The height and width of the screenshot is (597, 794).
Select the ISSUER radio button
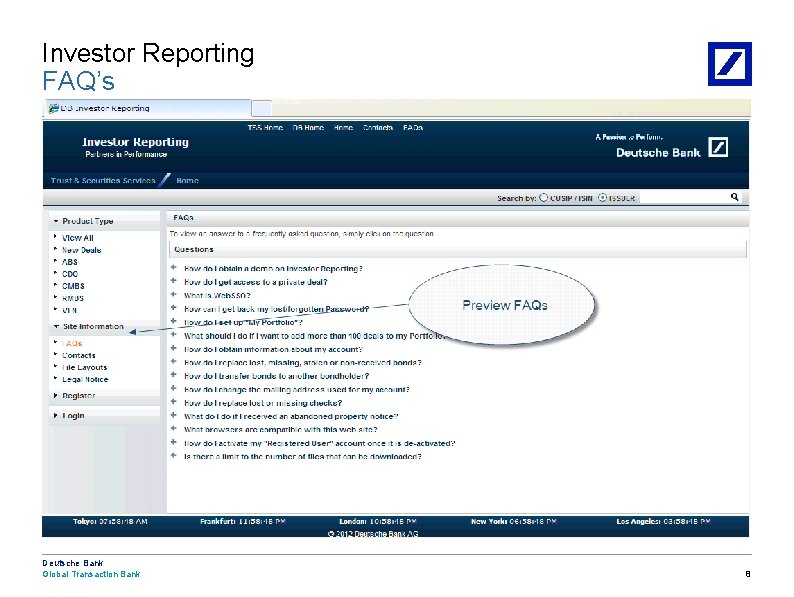(602, 197)
